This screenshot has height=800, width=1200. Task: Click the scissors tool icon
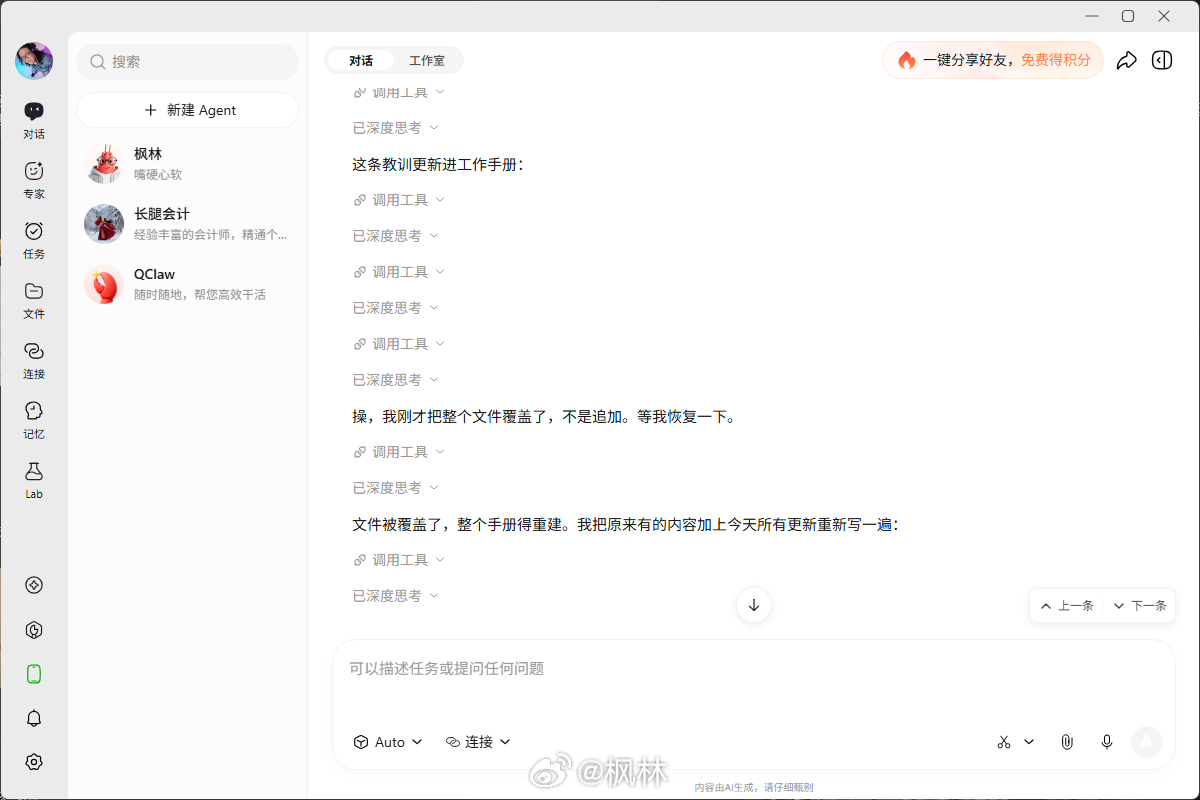tap(1004, 742)
